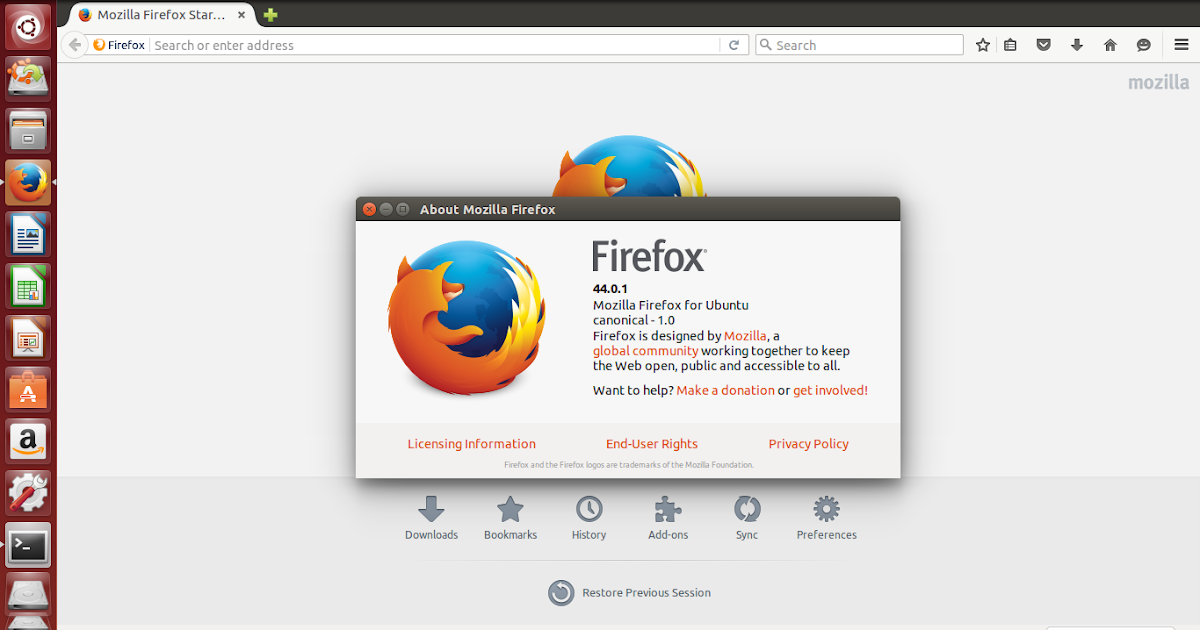
Task: Open the Privacy Policy link
Action: click(808, 444)
